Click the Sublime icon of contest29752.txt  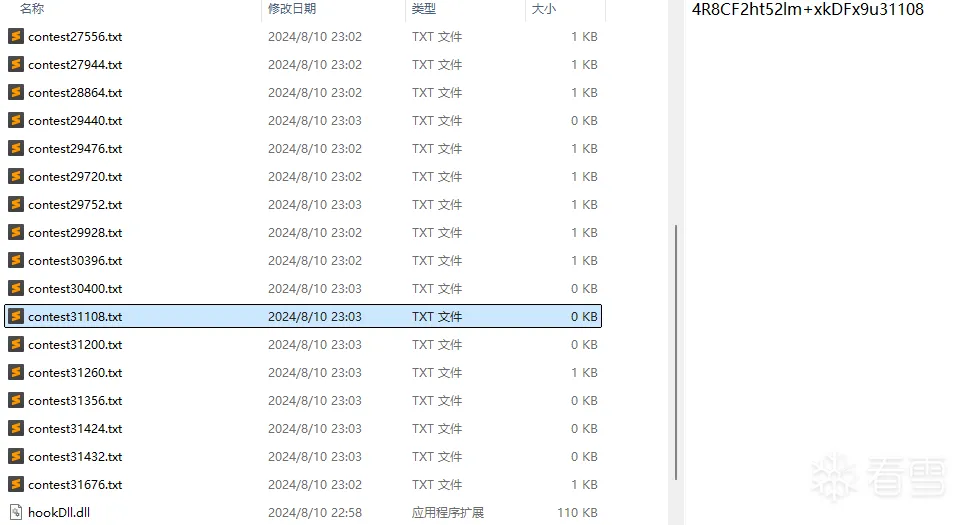(16, 204)
